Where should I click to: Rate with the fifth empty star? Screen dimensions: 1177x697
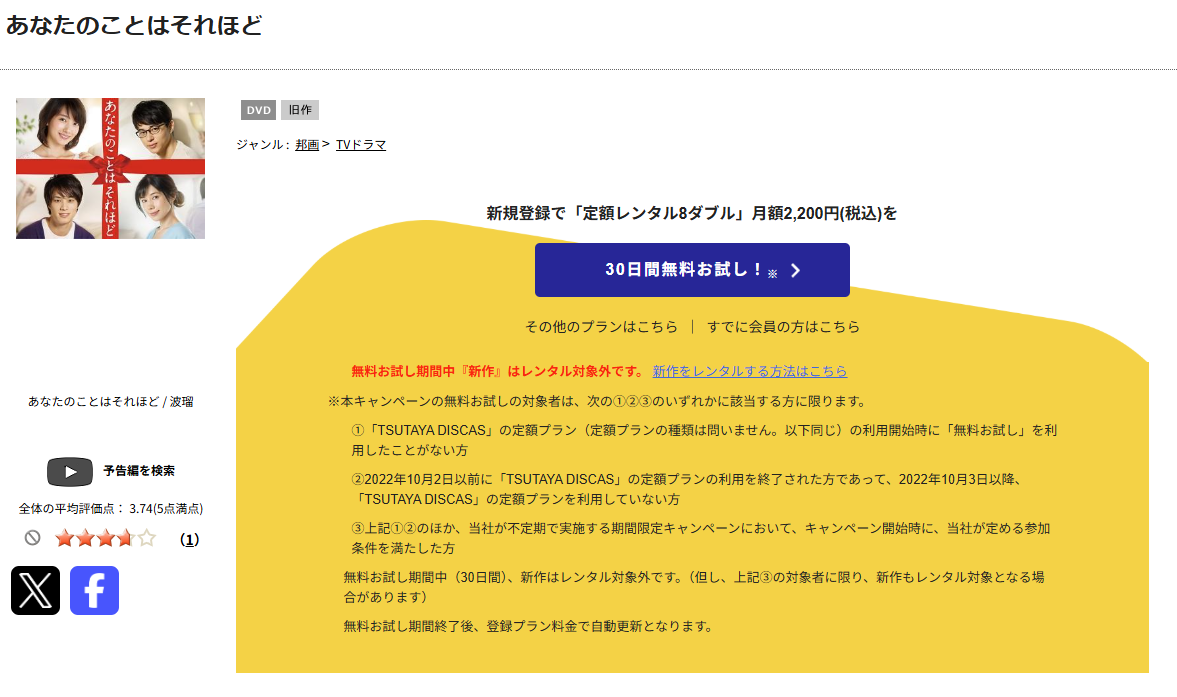point(147,538)
